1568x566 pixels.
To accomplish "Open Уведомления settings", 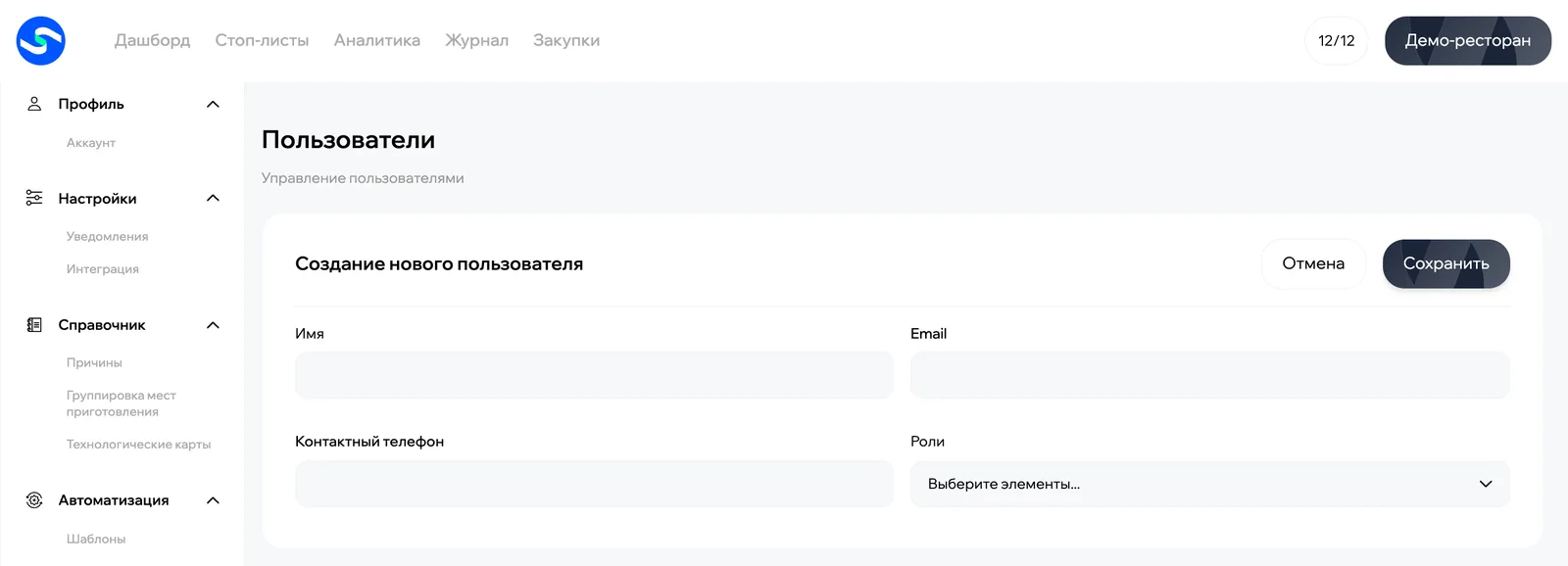I will 108,237.
